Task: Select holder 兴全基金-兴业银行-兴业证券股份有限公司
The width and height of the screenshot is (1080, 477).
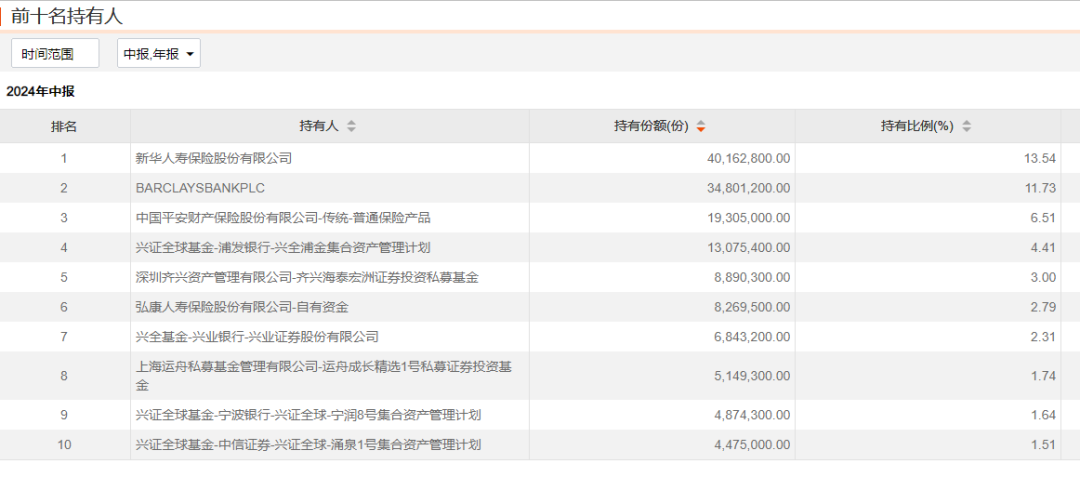Action: point(258,337)
